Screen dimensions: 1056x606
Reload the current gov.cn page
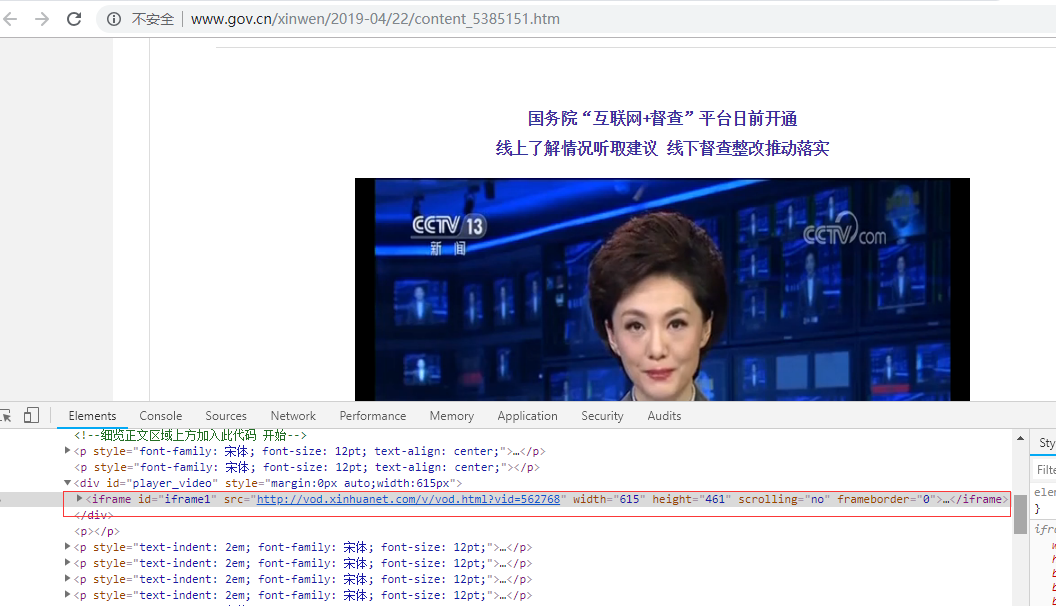click(x=74, y=19)
